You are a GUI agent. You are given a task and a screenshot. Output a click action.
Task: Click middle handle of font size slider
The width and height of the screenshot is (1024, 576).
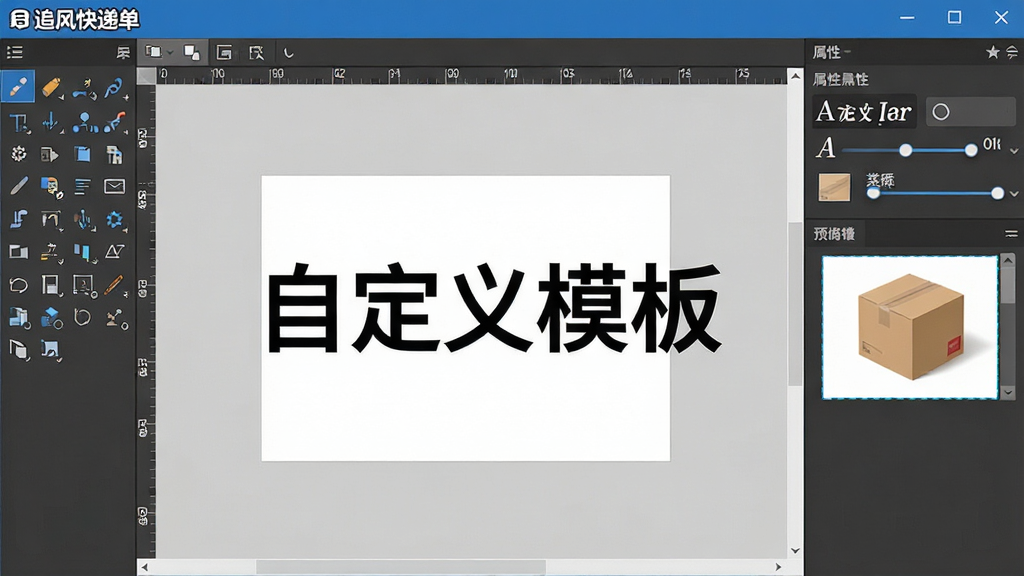[x=905, y=150]
